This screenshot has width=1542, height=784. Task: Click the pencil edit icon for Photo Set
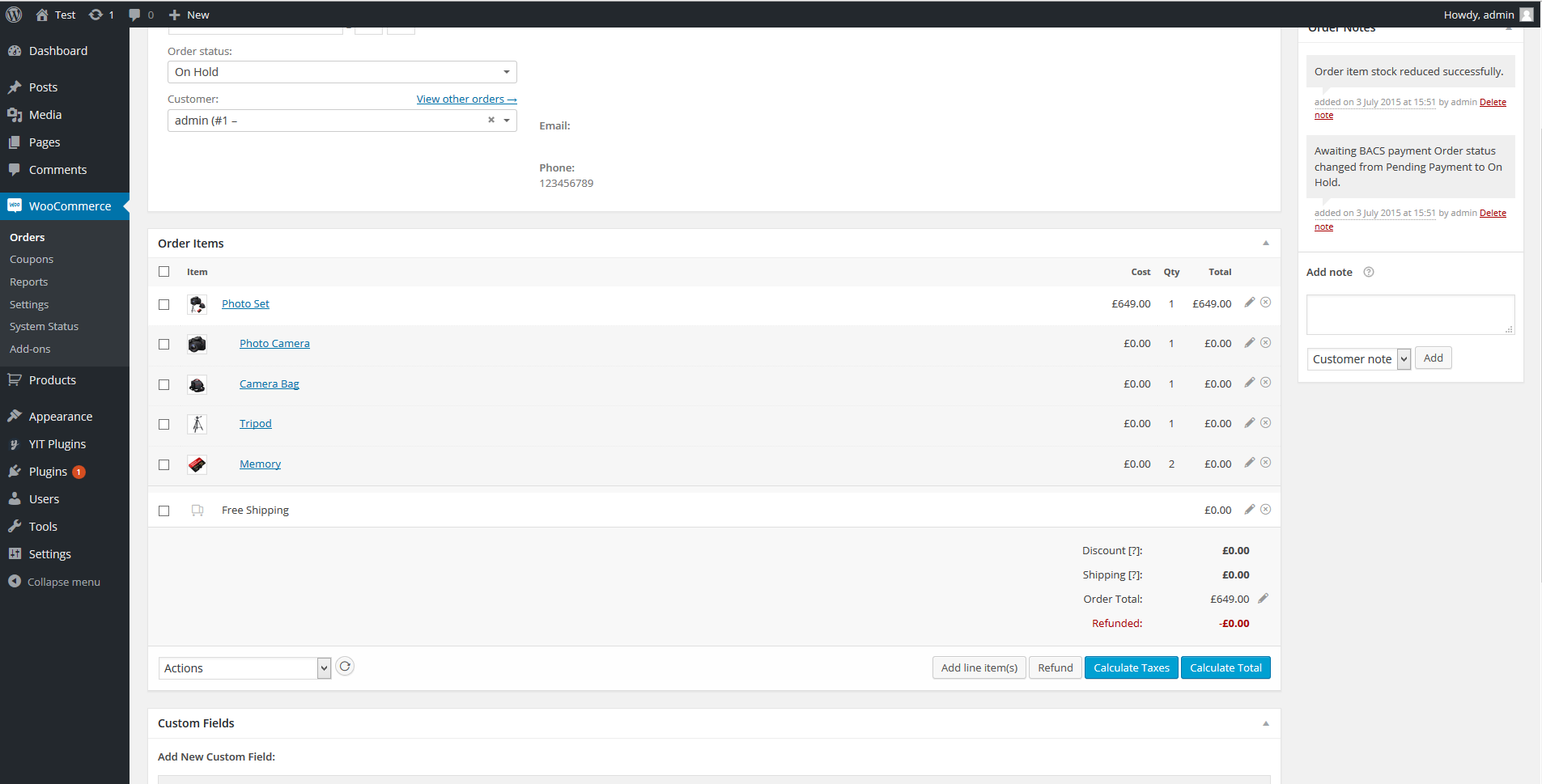(1249, 303)
